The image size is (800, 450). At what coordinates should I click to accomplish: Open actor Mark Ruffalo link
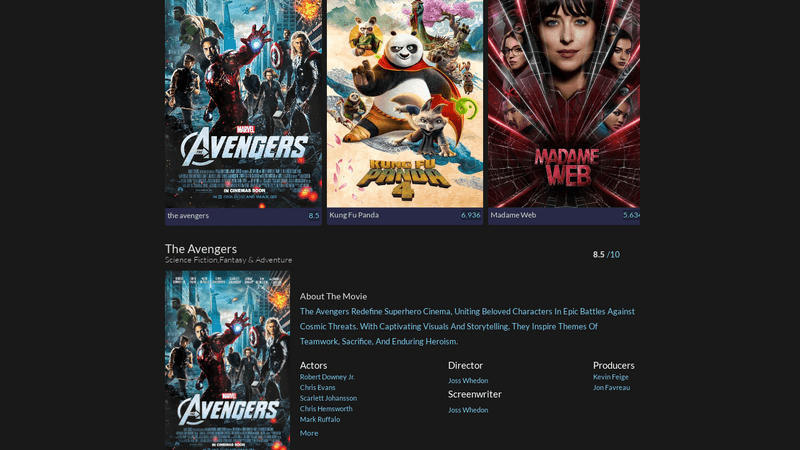click(319, 419)
